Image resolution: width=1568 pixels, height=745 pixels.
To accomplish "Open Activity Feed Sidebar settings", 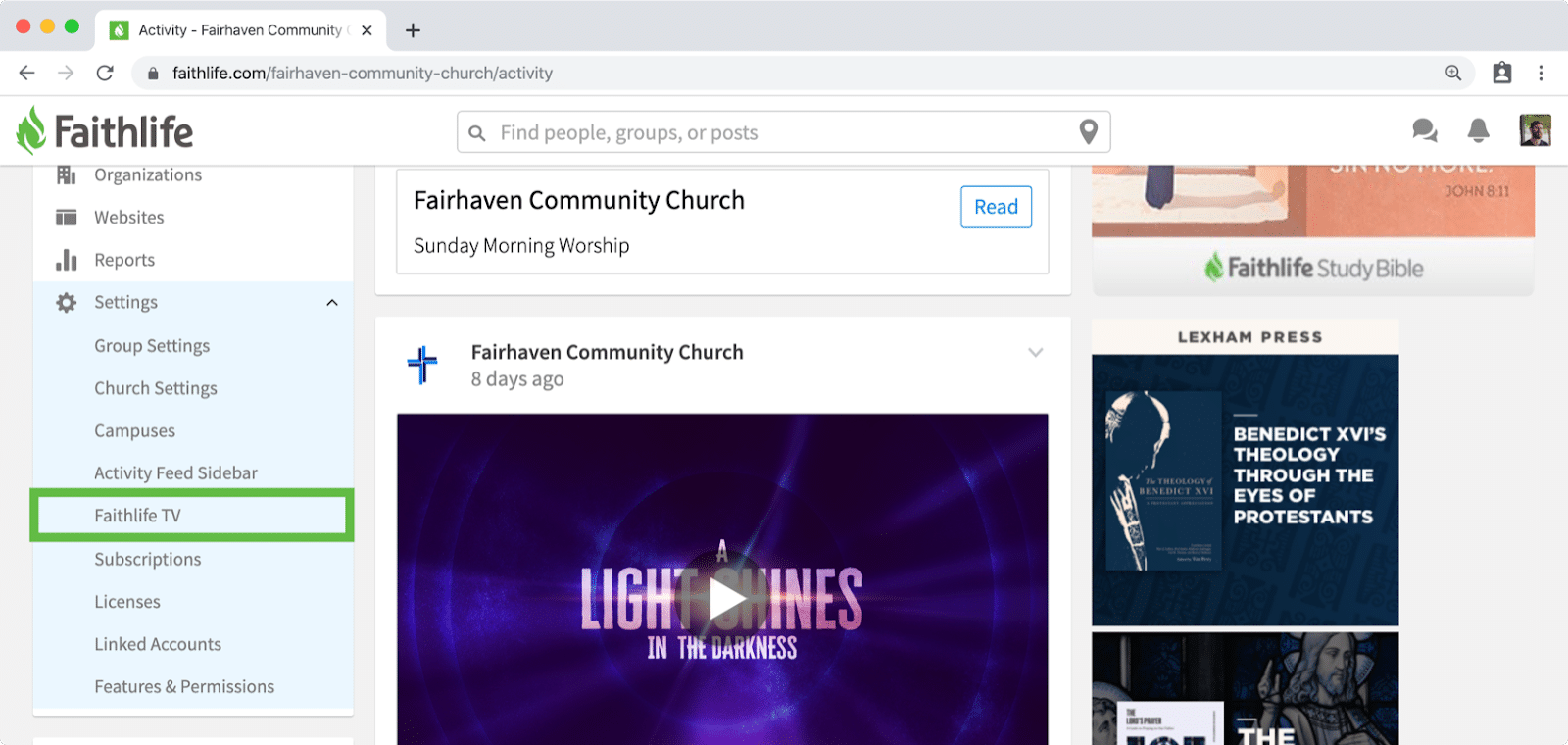I will click(x=175, y=473).
